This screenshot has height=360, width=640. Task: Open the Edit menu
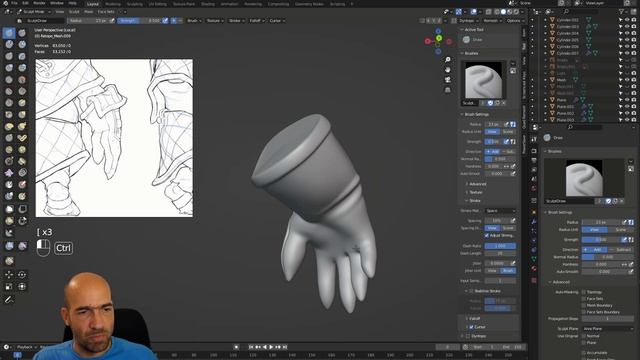pos(25,3)
